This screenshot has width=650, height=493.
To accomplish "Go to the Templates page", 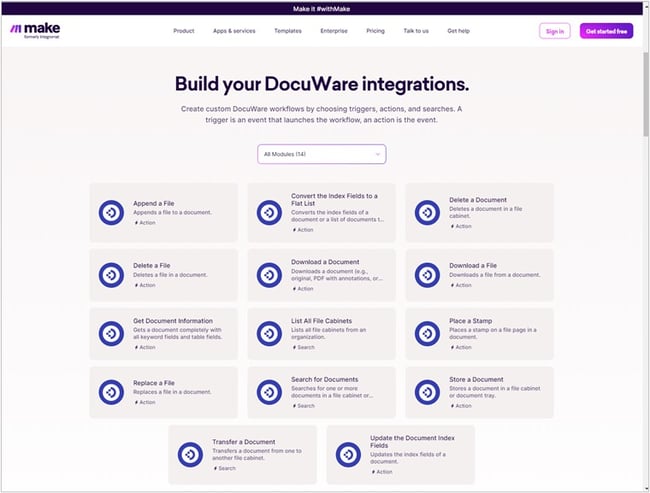I will (x=288, y=31).
